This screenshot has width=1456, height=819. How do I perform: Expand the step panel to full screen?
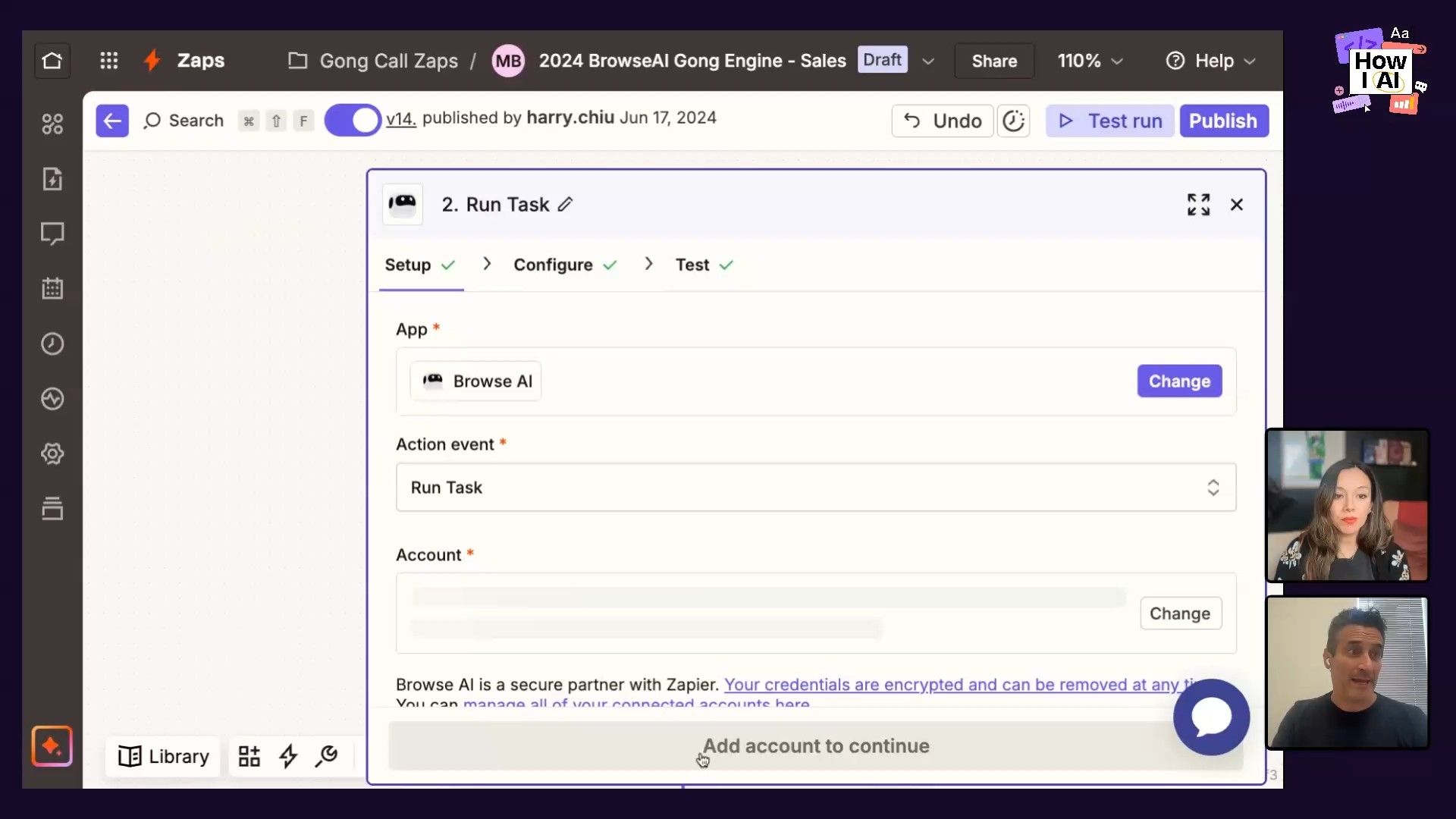(x=1199, y=205)
